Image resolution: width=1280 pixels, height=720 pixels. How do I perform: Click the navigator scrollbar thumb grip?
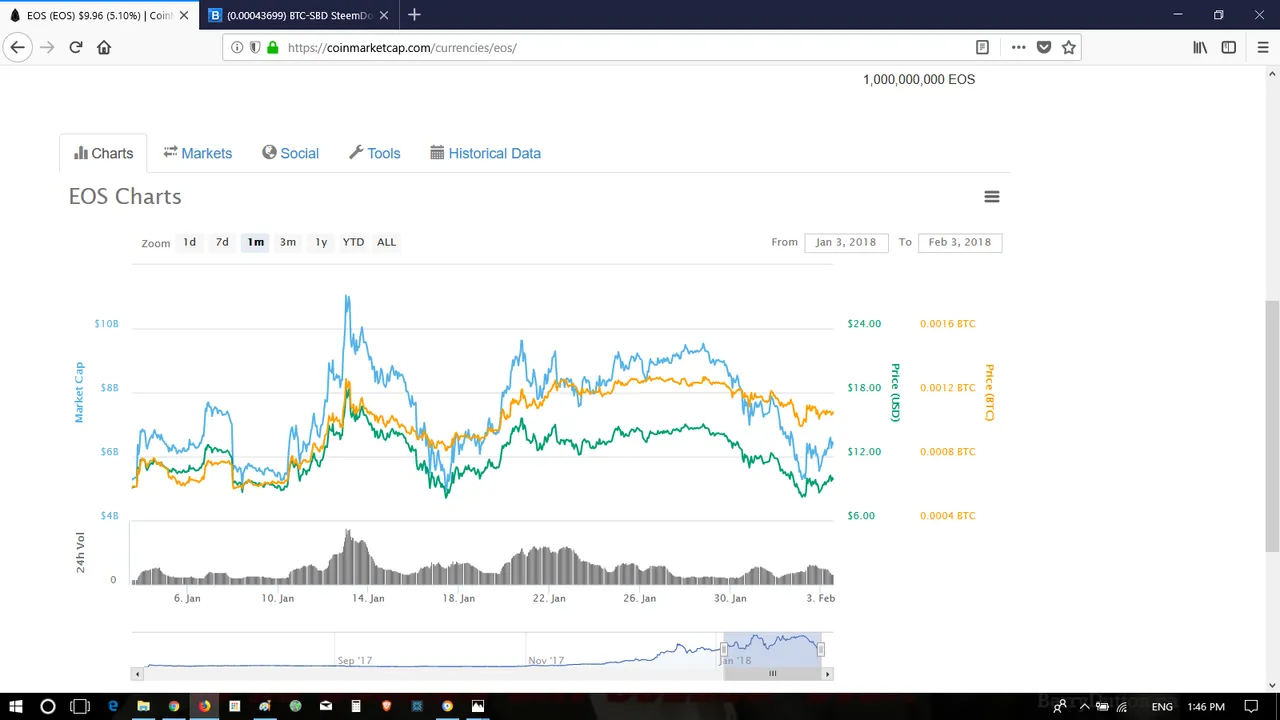[772, 674]
